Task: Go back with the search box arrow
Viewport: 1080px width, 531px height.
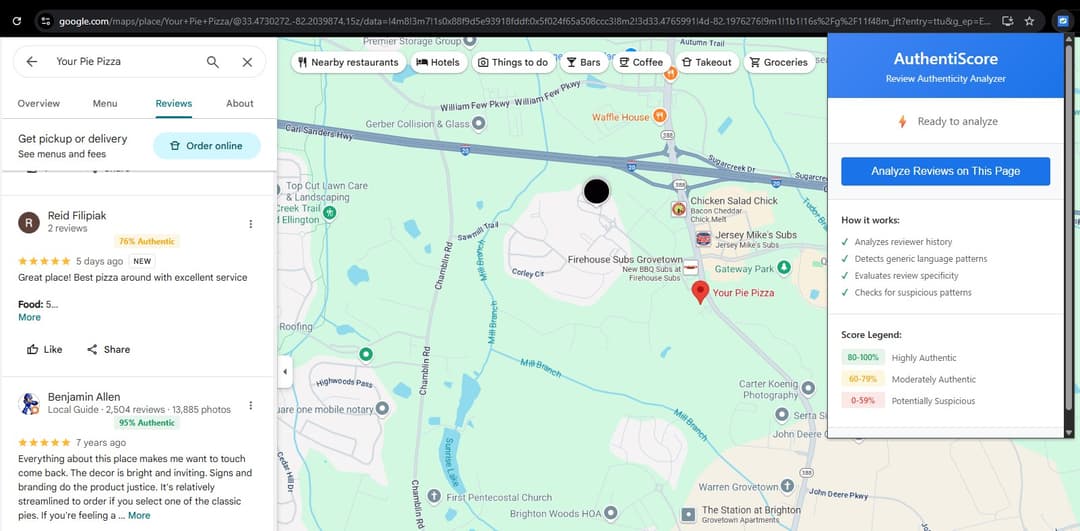Action: coord(32,61)
